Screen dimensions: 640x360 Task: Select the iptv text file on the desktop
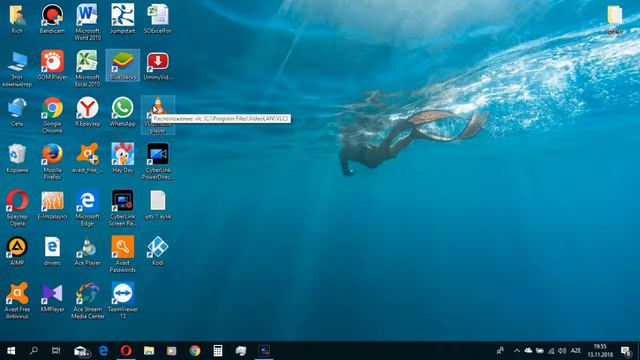click(x=158, y=205)
